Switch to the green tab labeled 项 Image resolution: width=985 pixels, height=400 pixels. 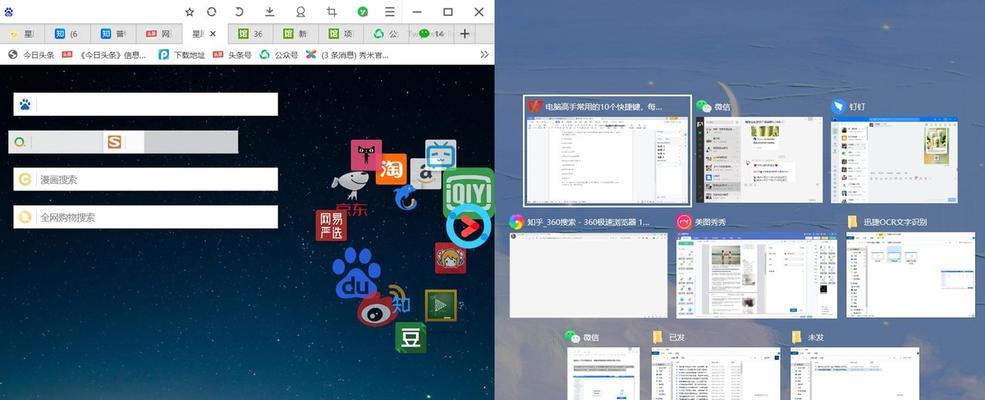click(341, 34)
